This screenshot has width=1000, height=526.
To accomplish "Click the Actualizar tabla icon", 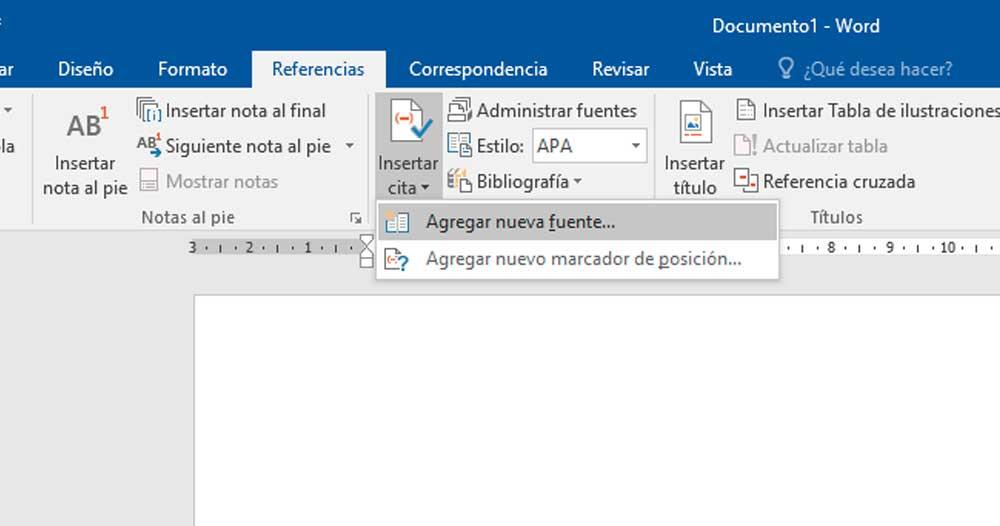I will 746,145.
